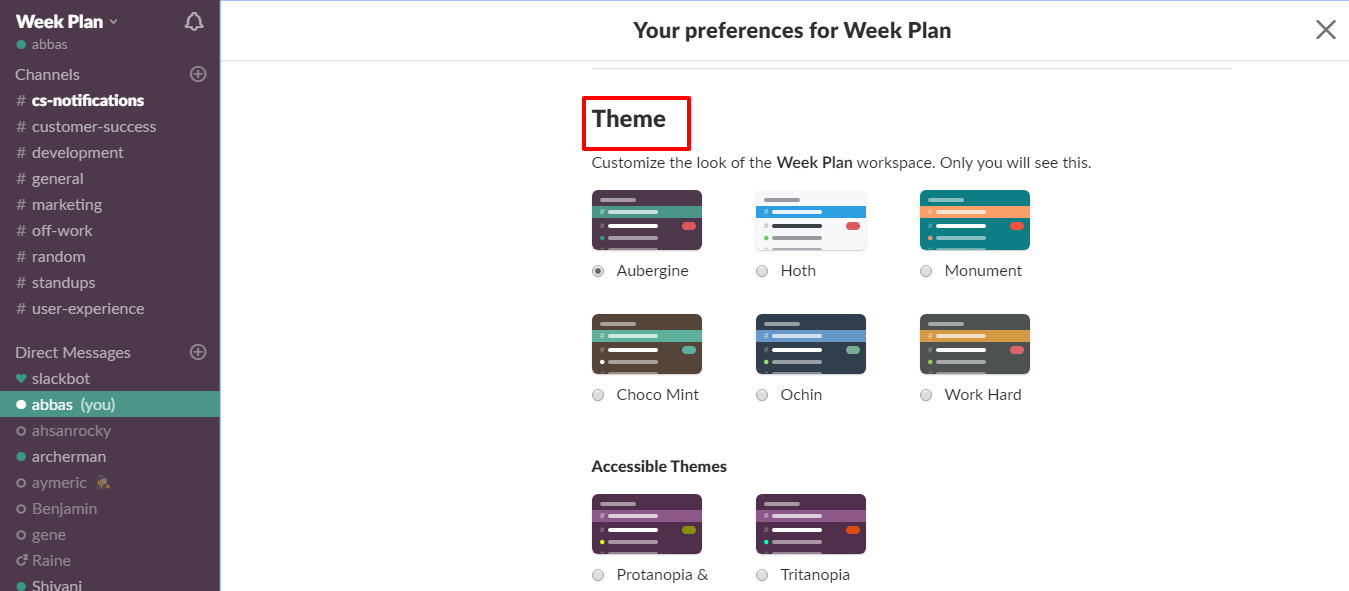This screenshot has height=591, width=1349.
Task: Select the Monument theme radio button
Action: (926, 271)
